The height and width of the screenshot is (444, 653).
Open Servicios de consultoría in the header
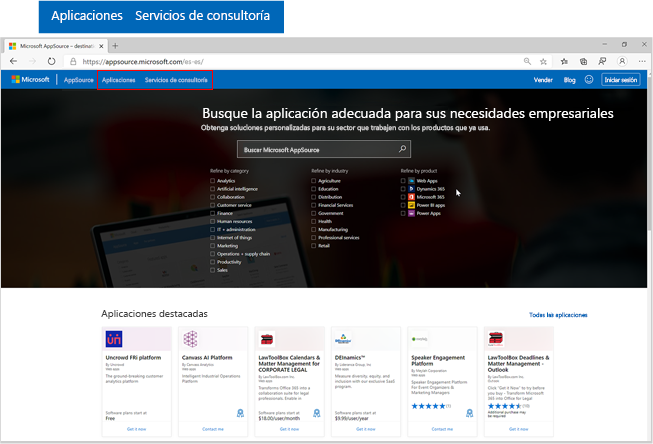tap(176, 80)
